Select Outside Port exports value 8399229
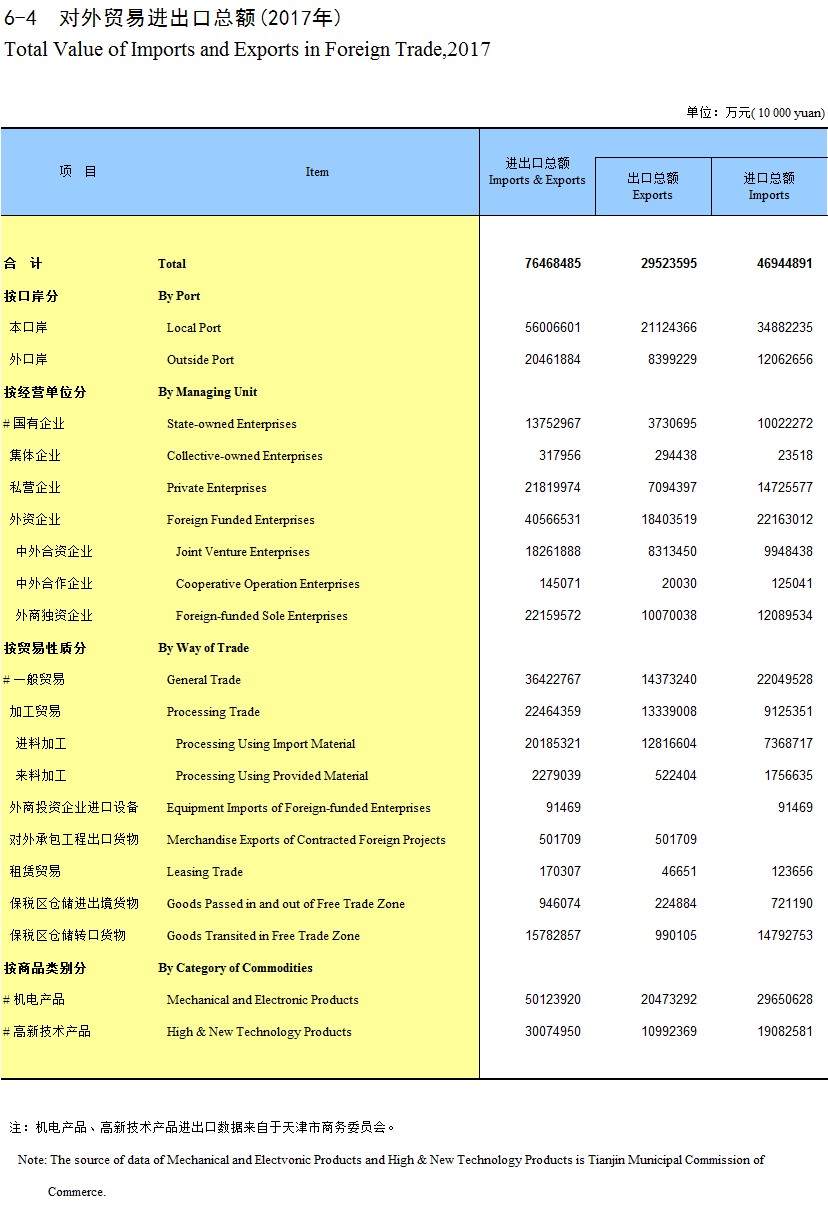828x1208 pixels. tap(672, 360)
